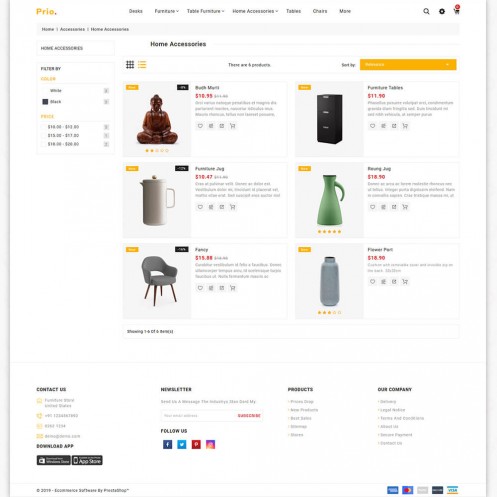Click the newsletter email address field

pos(198,416)
